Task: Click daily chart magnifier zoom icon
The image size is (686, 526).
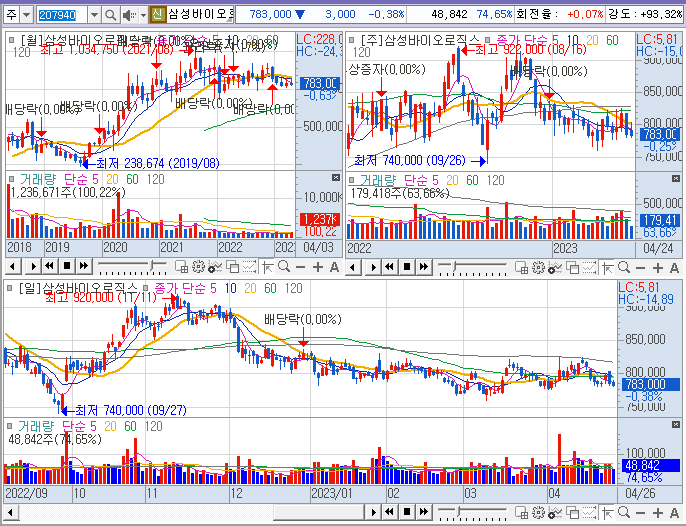Action: [624, 512]
